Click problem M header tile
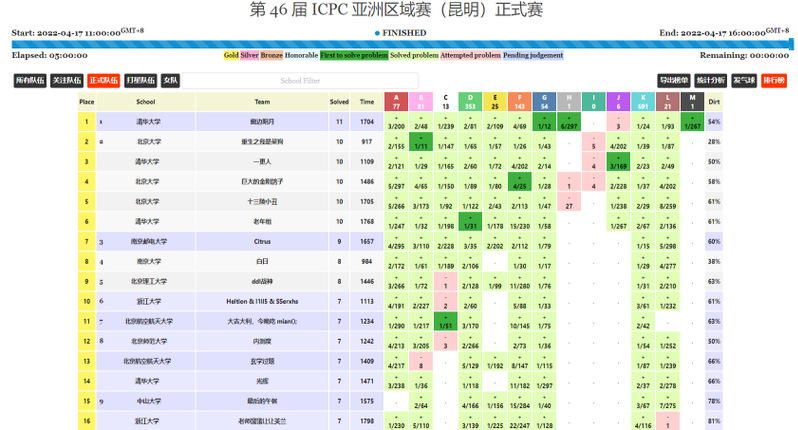The width and height of the screenshot is (798, 430). (x=691, y=101)
